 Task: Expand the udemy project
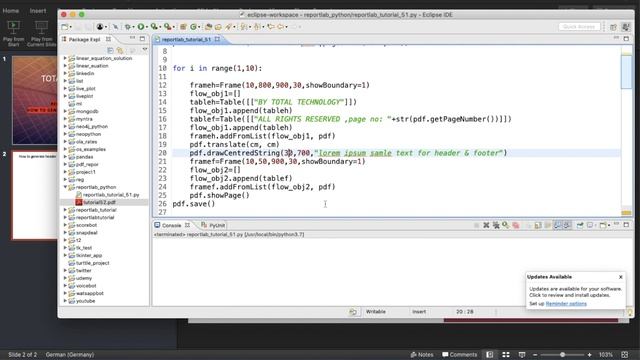pos(65,278)
